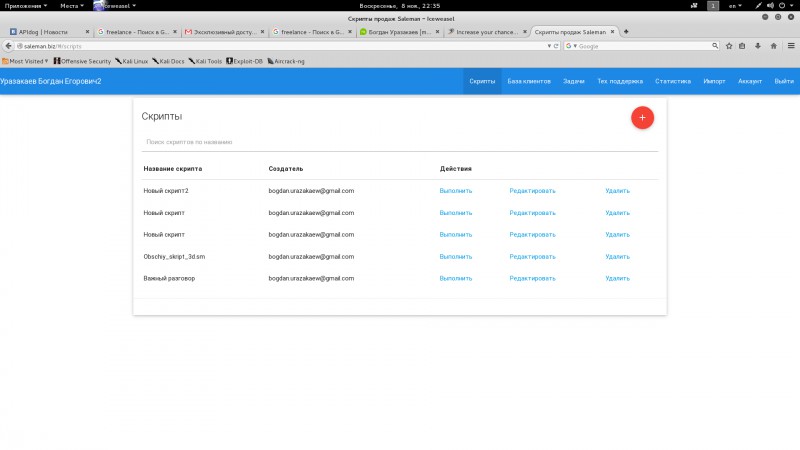
Task: Open the Kali Linux bookmark
Action: pyautogui.click(x=132, y=61)
